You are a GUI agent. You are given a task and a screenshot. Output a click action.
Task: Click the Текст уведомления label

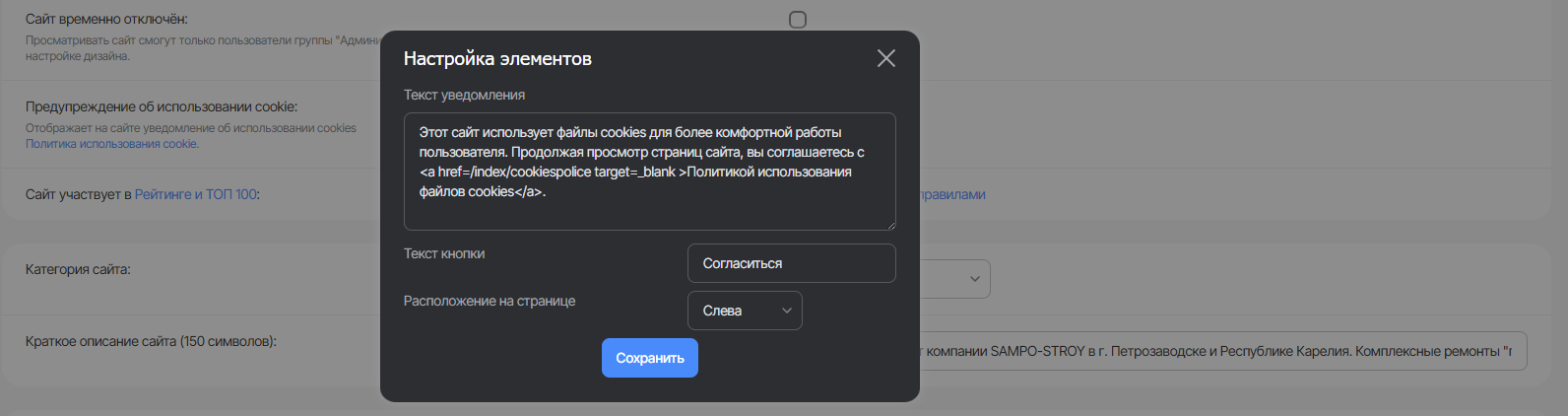(464, 95)
